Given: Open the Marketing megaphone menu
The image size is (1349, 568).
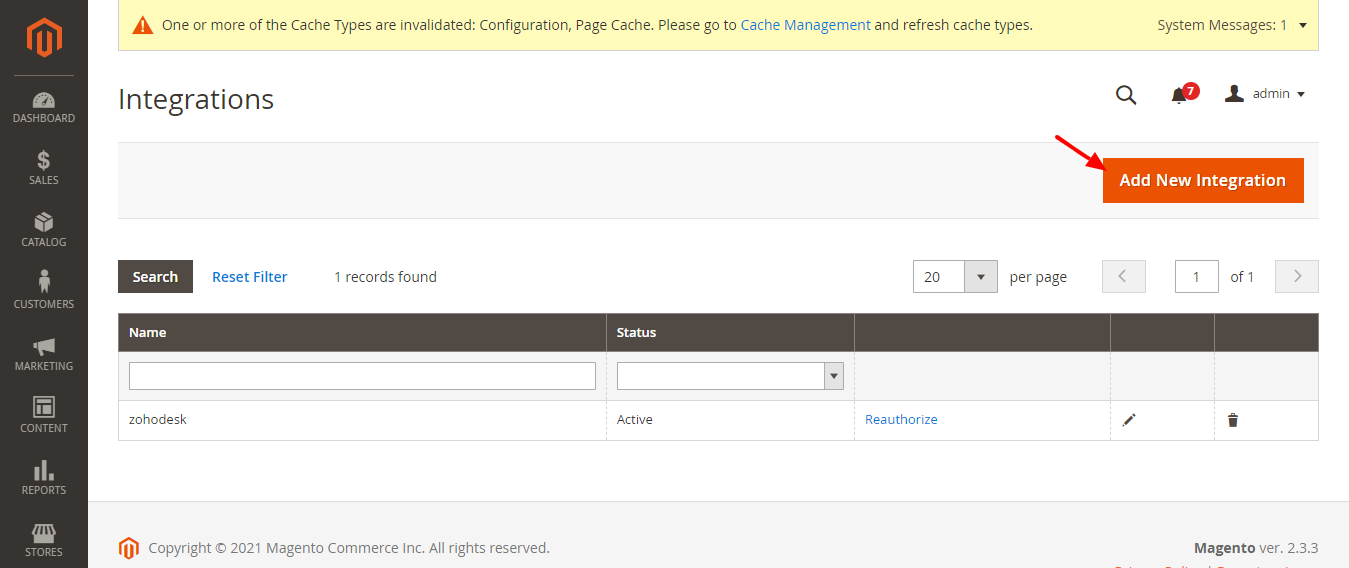Looking at the screenshot, I should pos(44,354).
